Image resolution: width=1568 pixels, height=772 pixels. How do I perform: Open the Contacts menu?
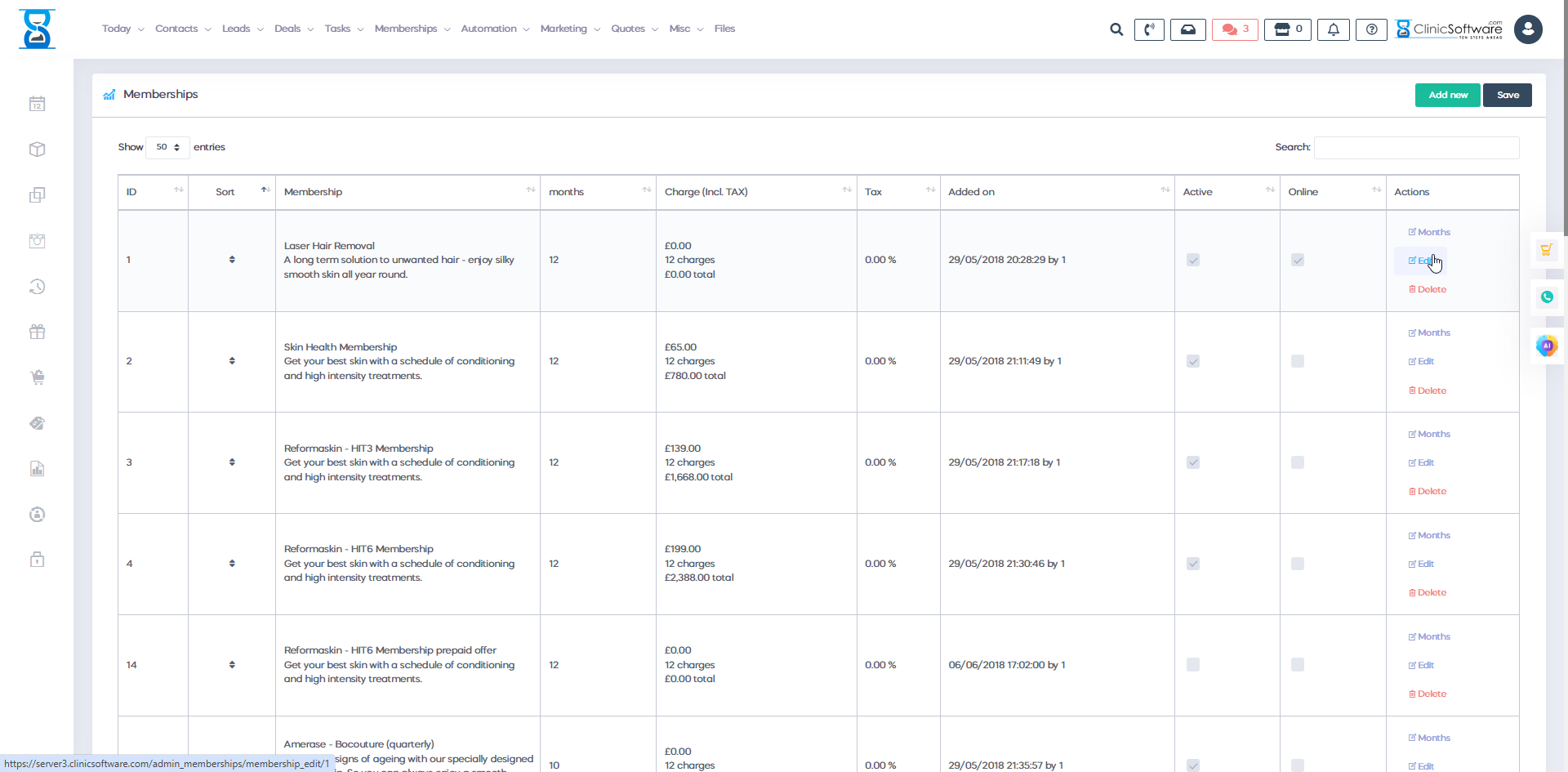[x=182, y=29]
